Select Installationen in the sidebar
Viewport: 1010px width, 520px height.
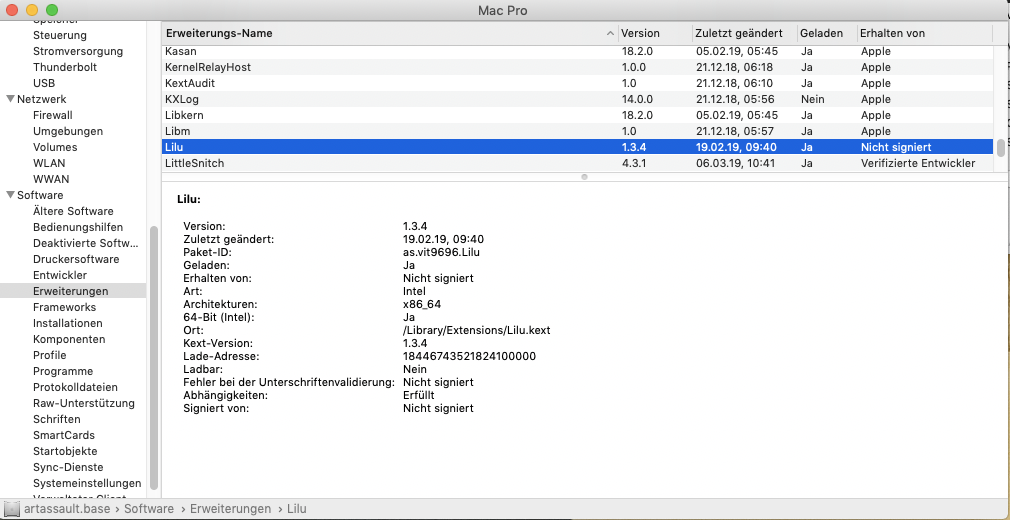pyautogui.click(x=68, y=323)
